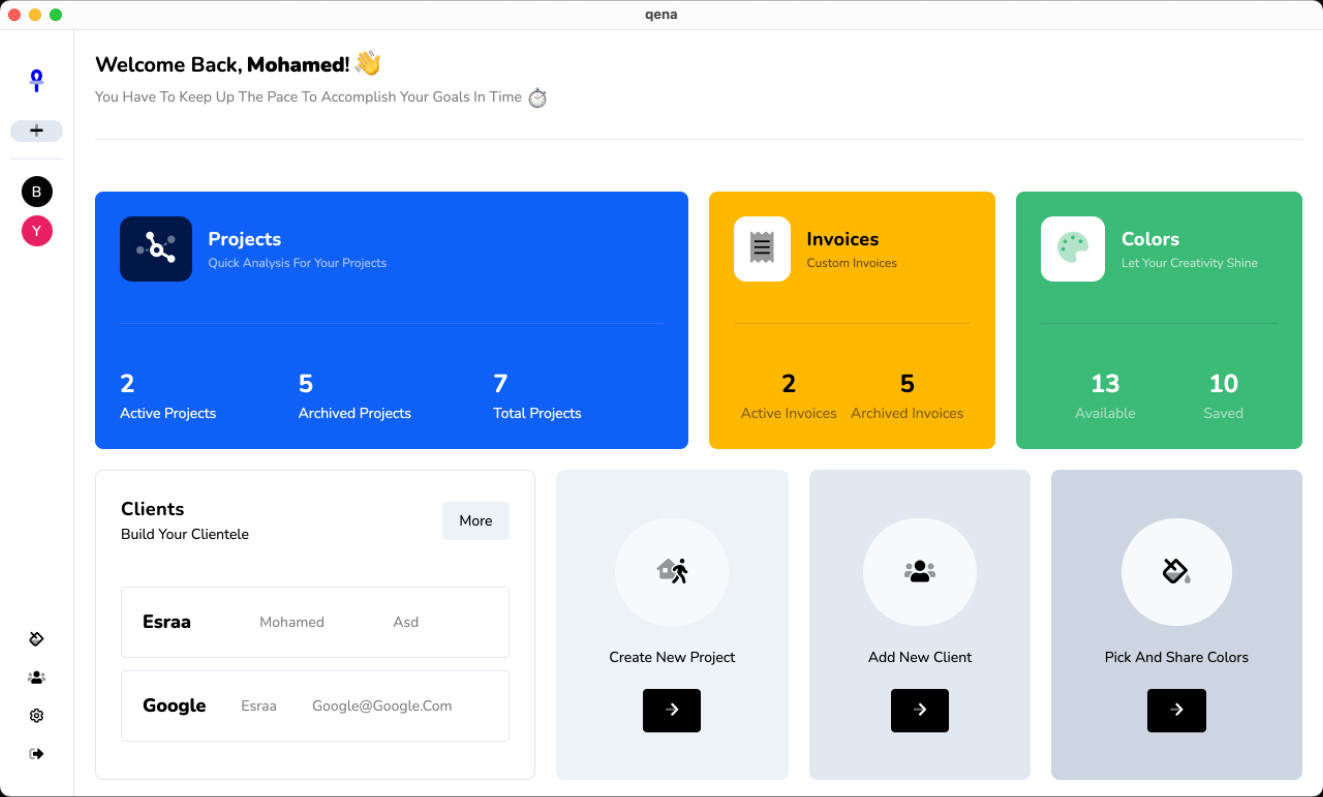Click the Pick And Share Colors label
Viewport: 1323px width, 797px height.
tap(1177, 657)
